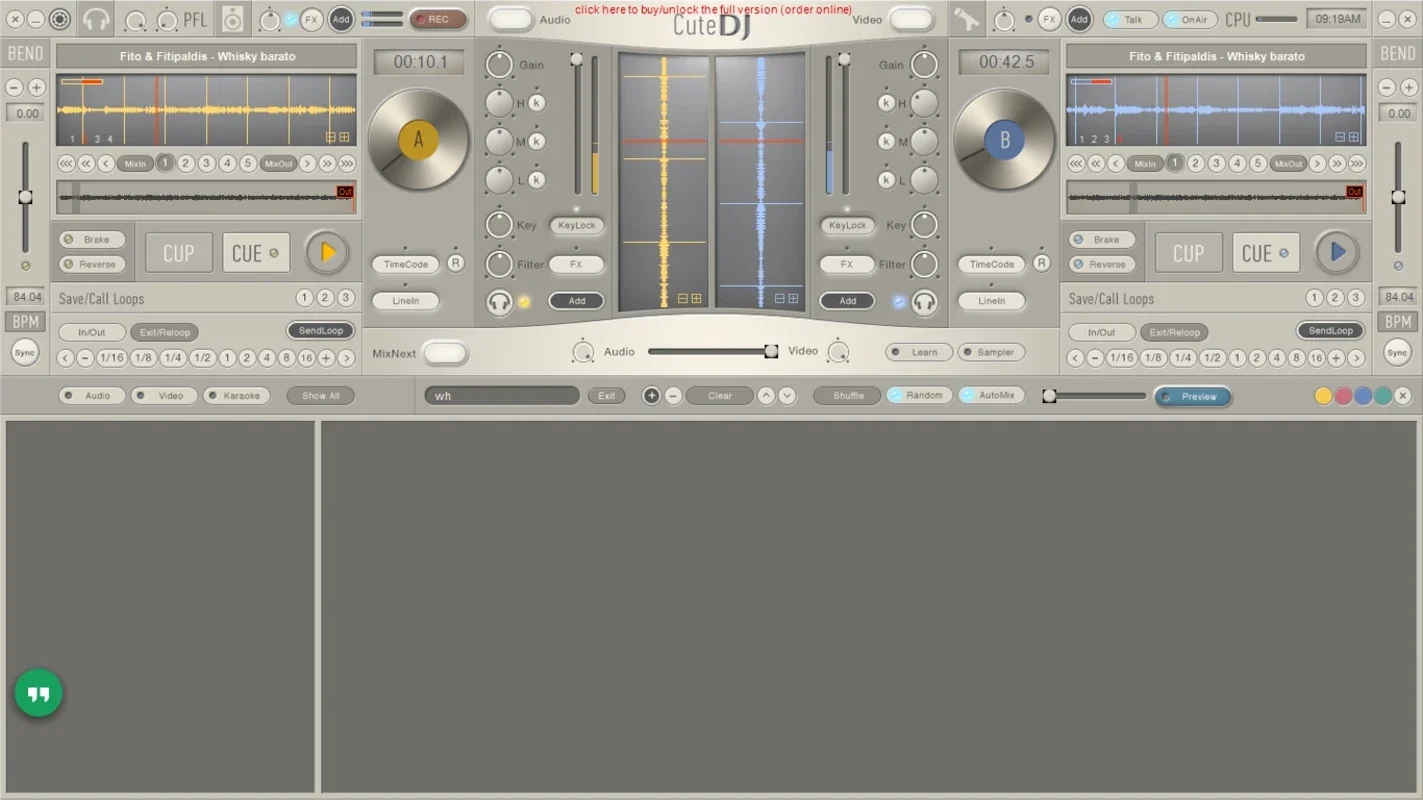Click deck A pitch slider handle
Screen dimensions: 1423x800
tap(25, 197)
